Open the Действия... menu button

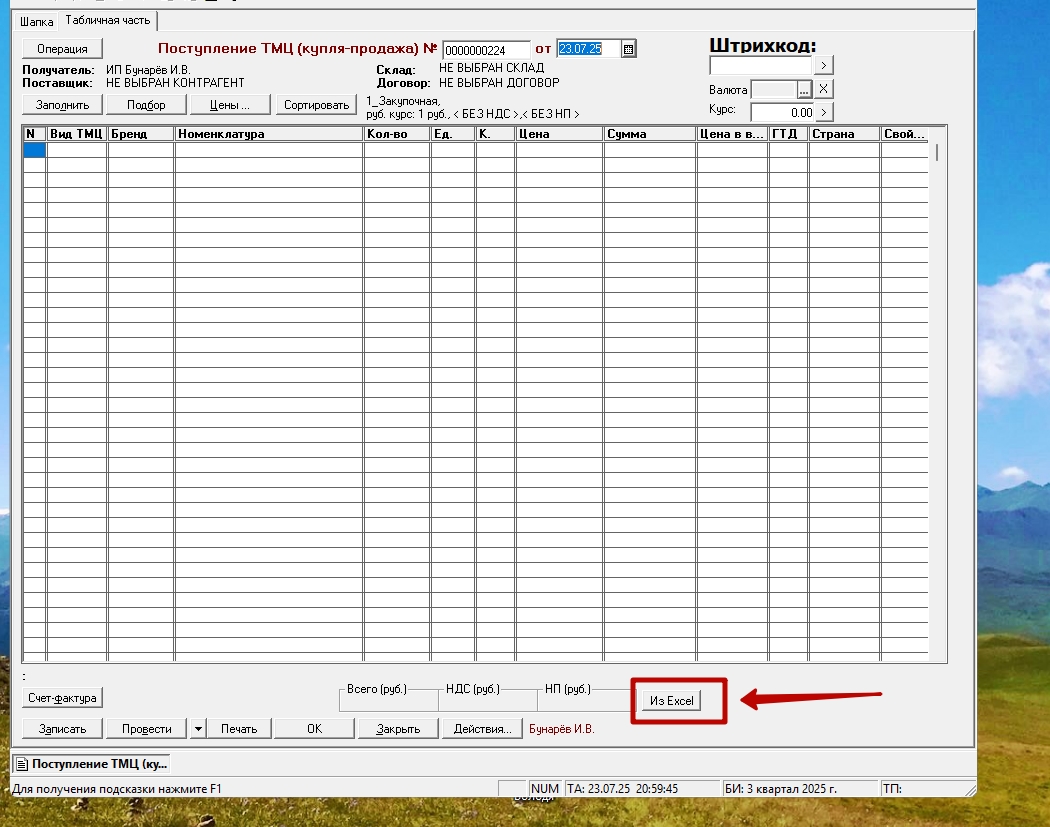482,729
